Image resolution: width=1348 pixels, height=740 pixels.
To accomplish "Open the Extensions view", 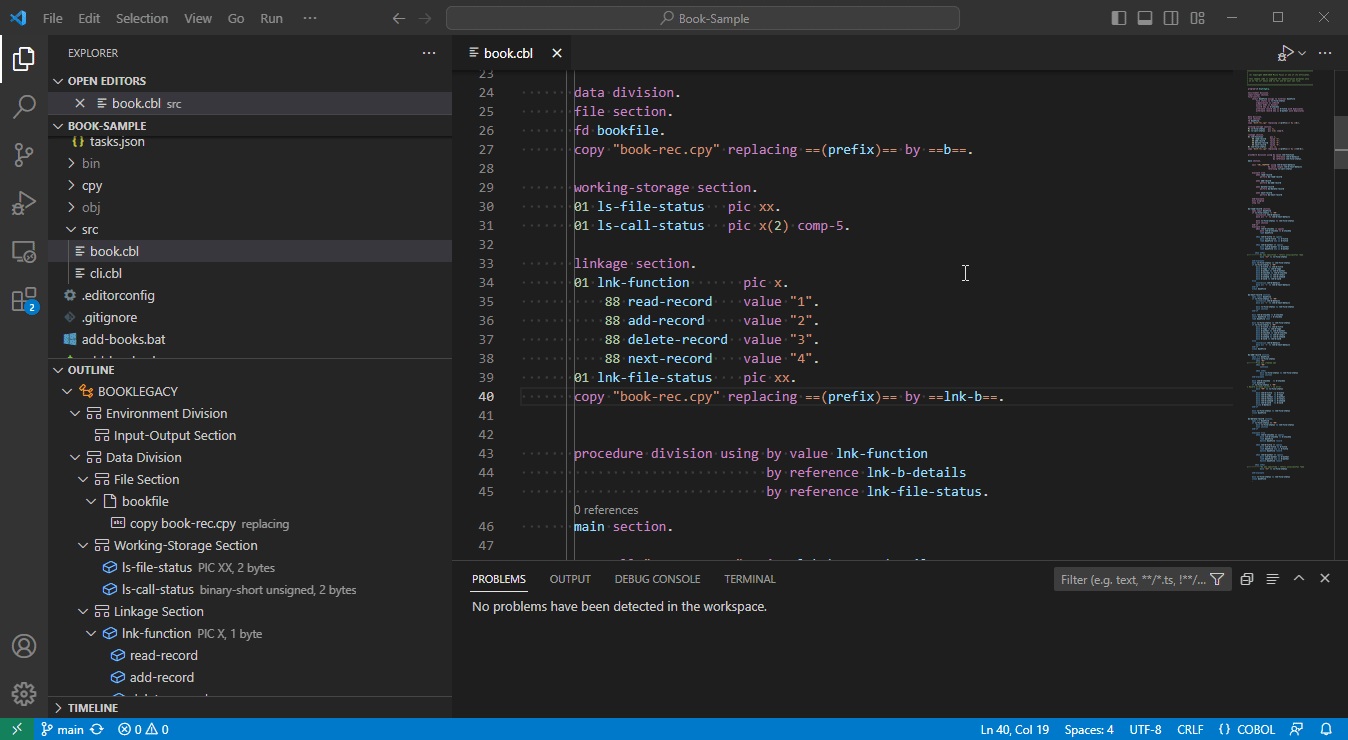I will (x=24, y=300).
